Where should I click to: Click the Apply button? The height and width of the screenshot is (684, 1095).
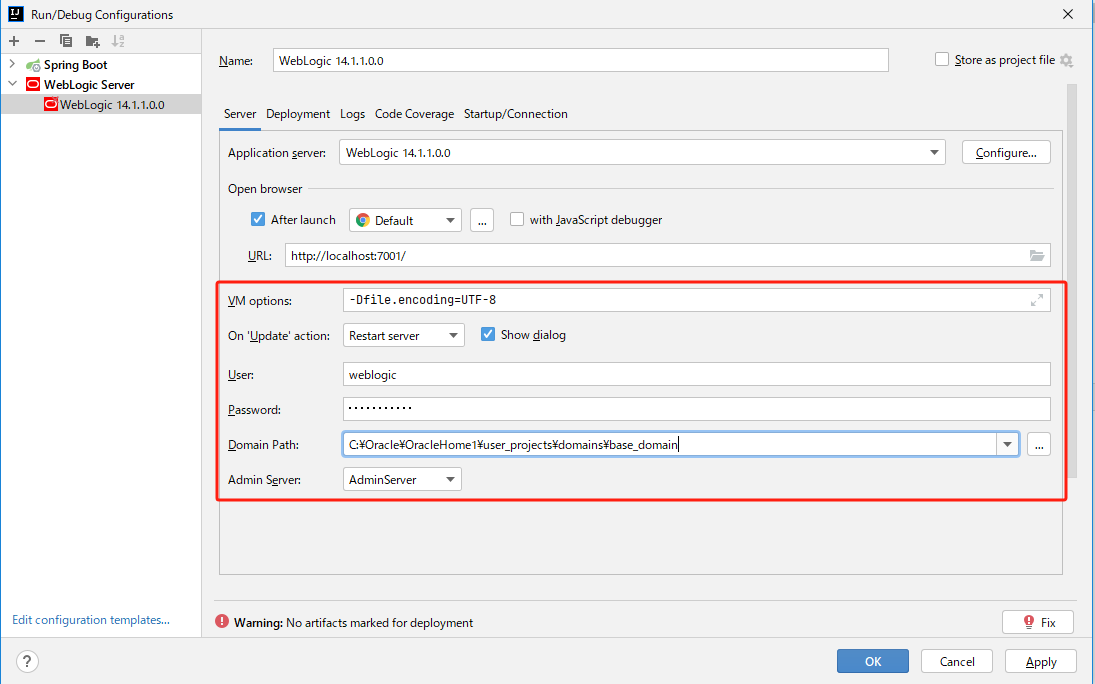coord(1041,661)
